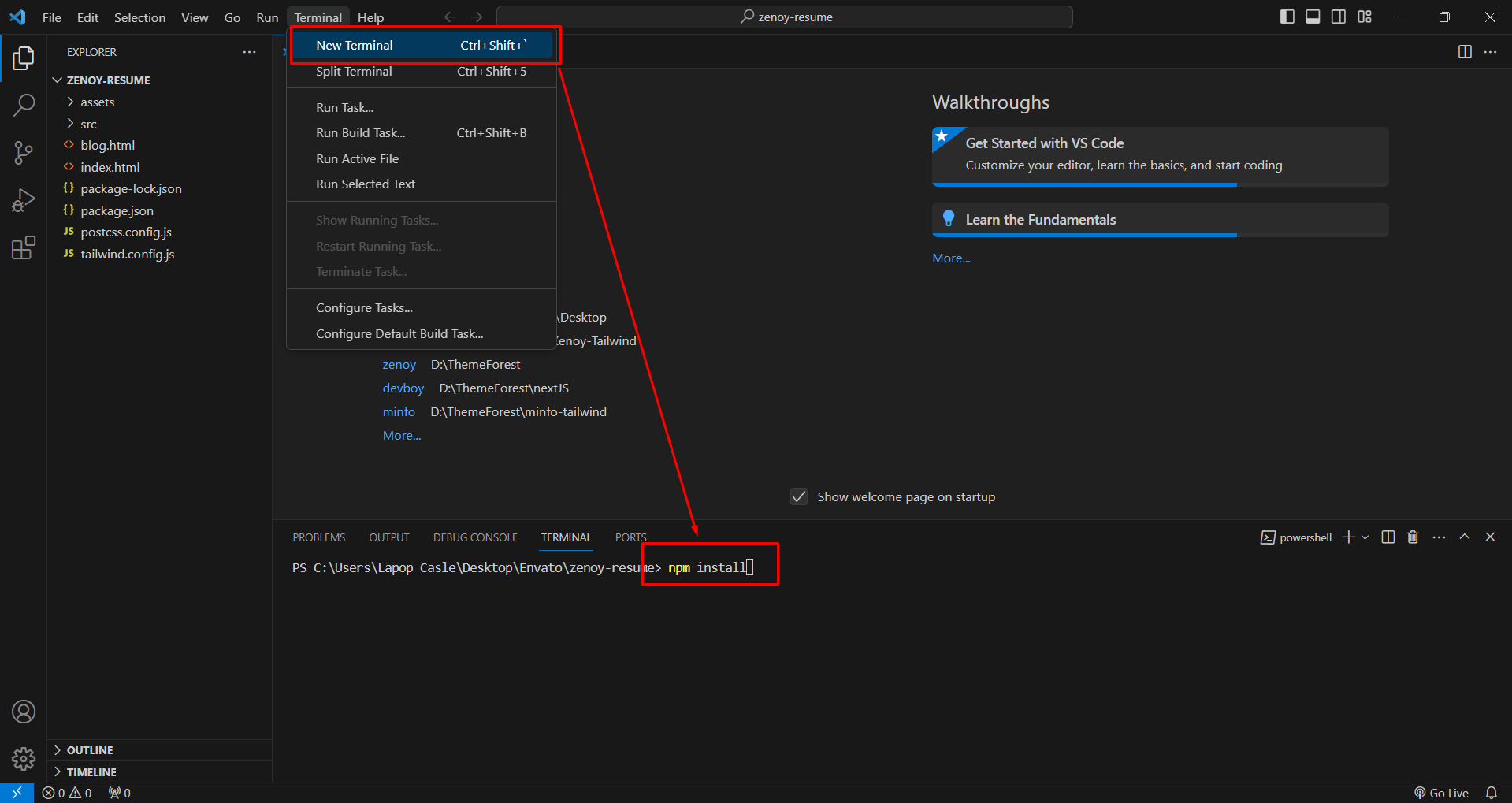Choose New Terminal from Terminal menu
The image size is (1512, 803).
point(422,46)
